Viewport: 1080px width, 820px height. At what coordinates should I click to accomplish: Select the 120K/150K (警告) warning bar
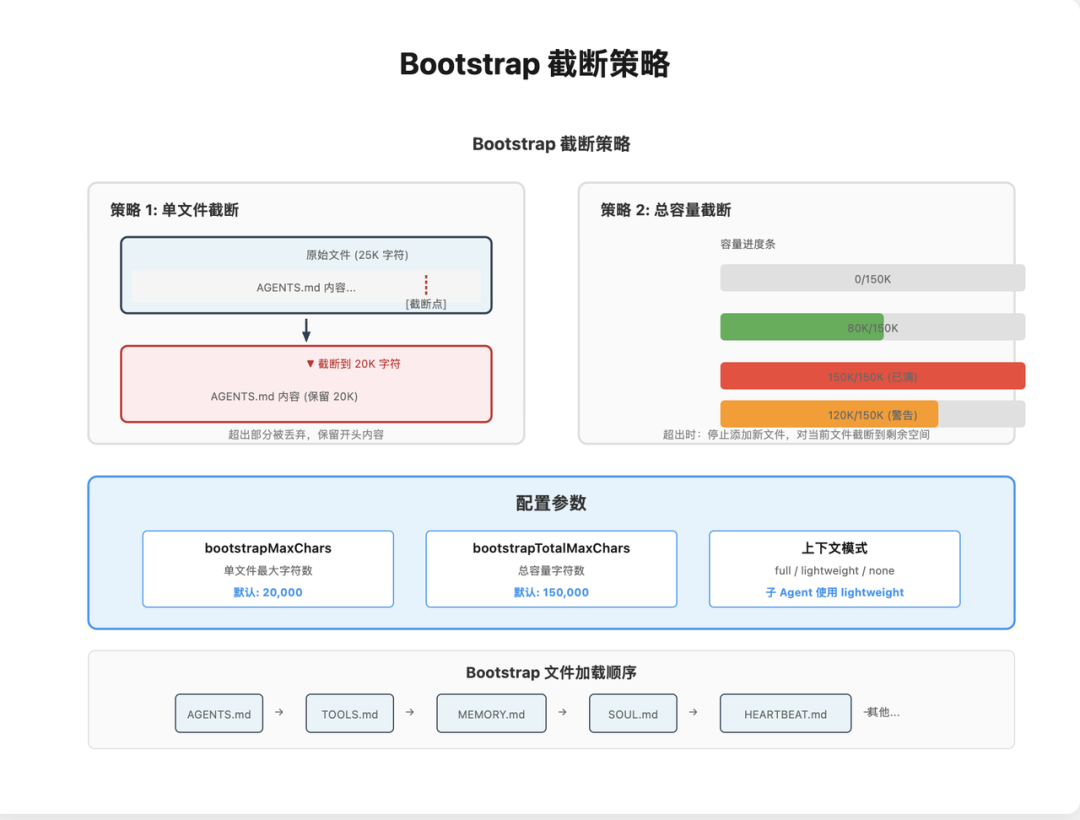tap(830, 413)
